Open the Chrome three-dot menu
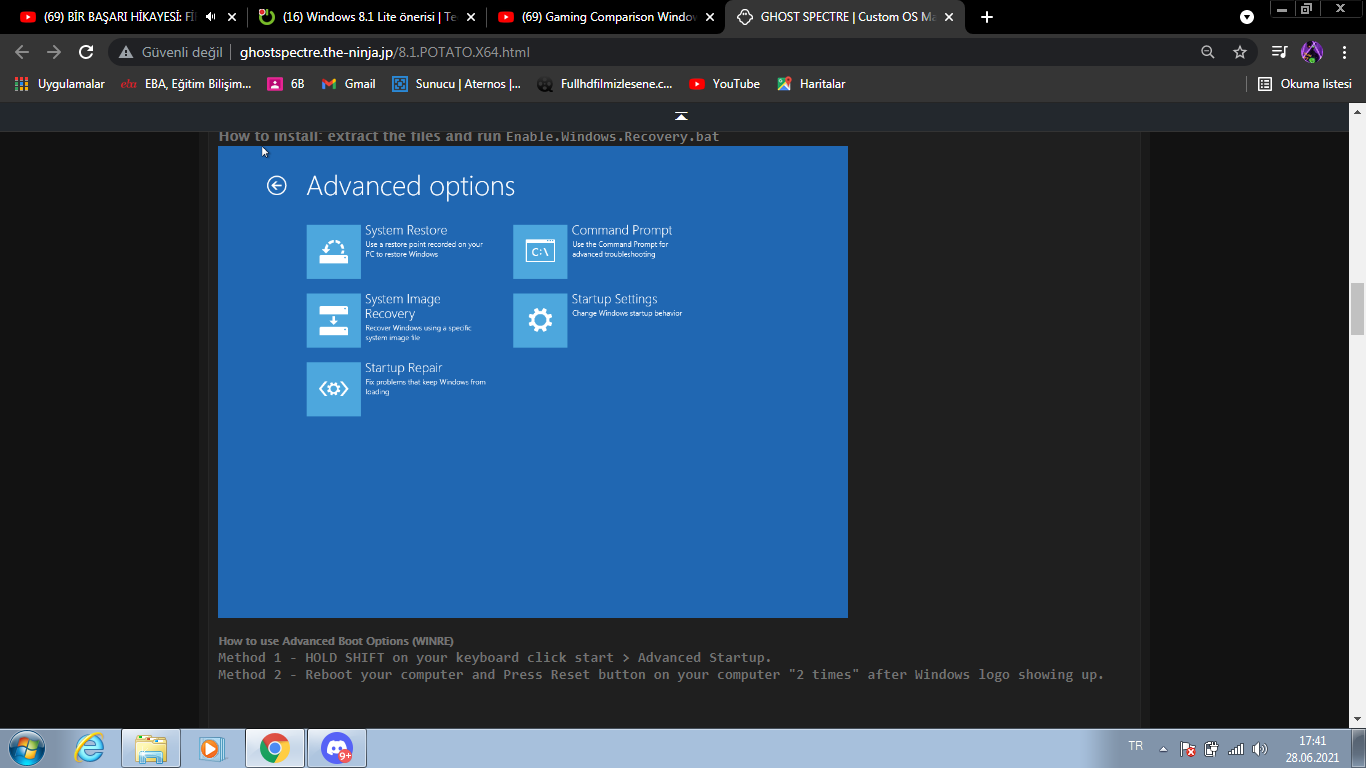Screen dimensions: 1366x768 [x=1343, y=52]
